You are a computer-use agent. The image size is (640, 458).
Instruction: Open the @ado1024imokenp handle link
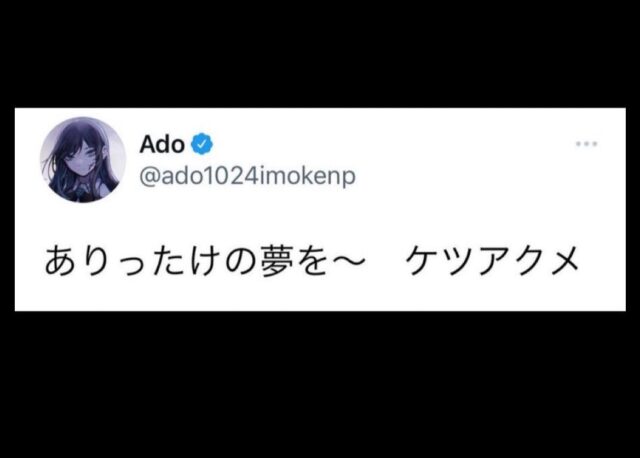(x=248, y=176)
